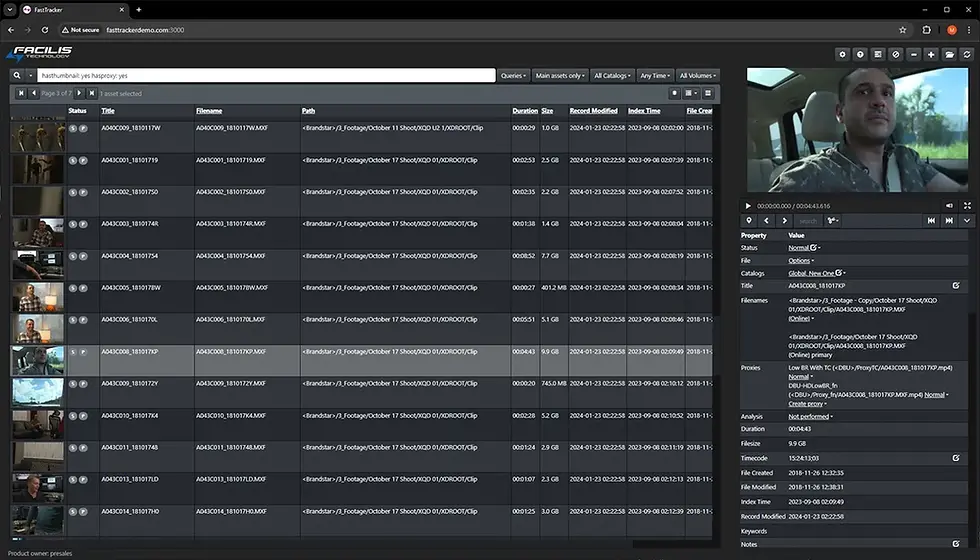Image resolution: width=980 pixels, height=560 pixels.
Task: Toggle P status badge for A043C003_1810174R
Action: tap(83, 224)
